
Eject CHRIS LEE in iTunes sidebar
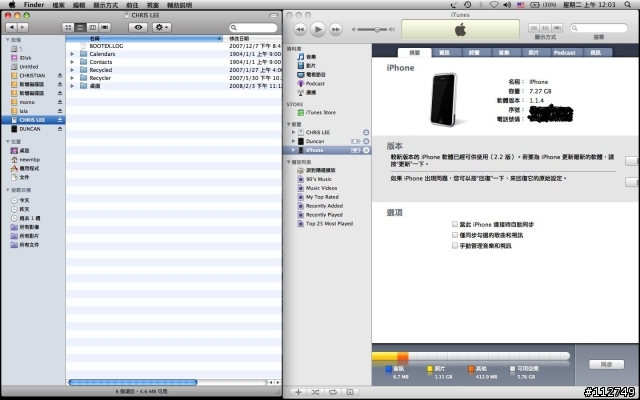pos(366,132)
